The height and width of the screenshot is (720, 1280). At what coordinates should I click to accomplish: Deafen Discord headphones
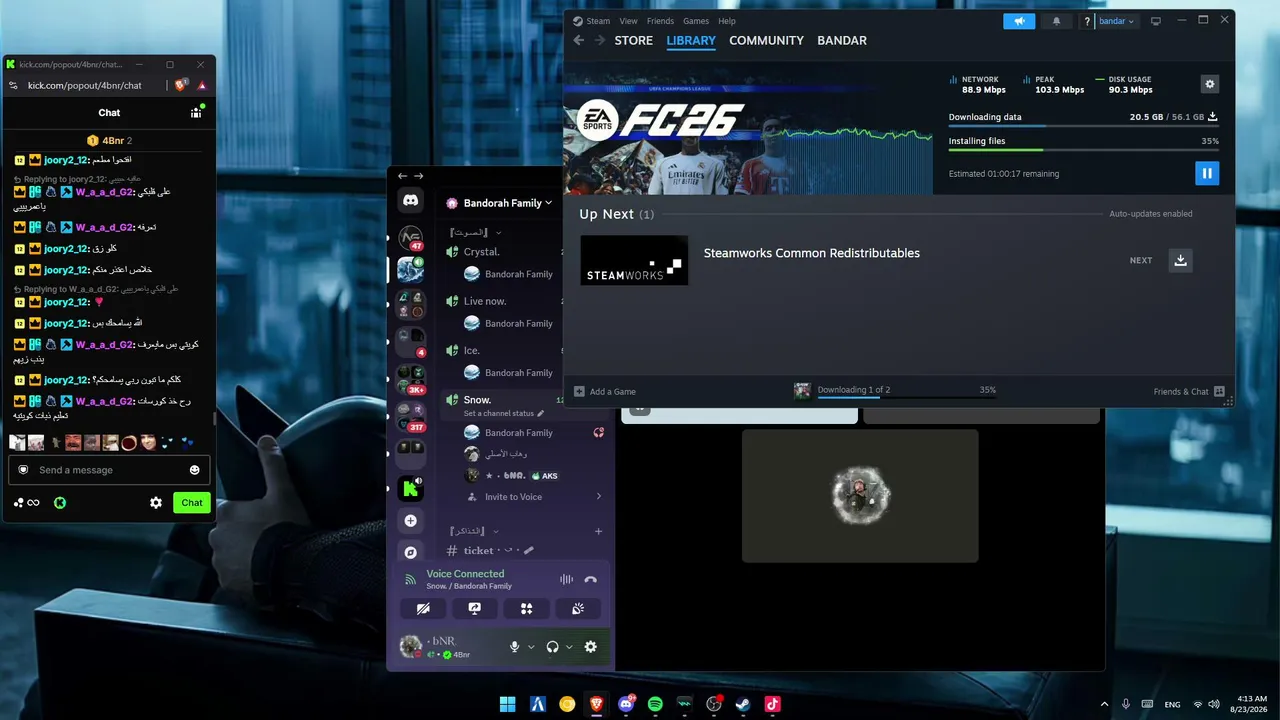pyautogui.click(x=552, y=647)
